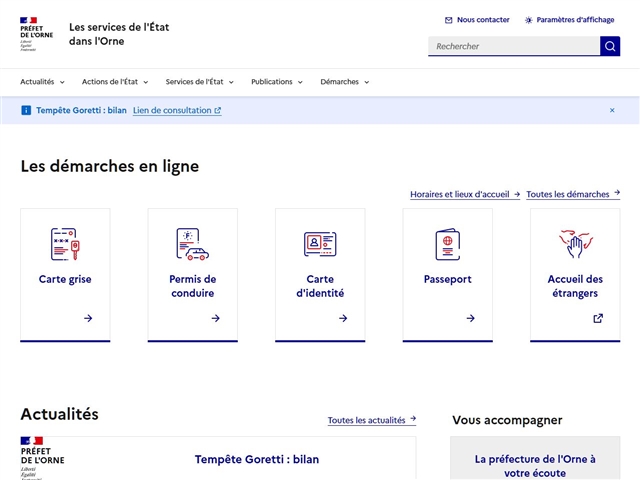
Task: Click the arrow in Carte grise card
Action: [88, 318]
